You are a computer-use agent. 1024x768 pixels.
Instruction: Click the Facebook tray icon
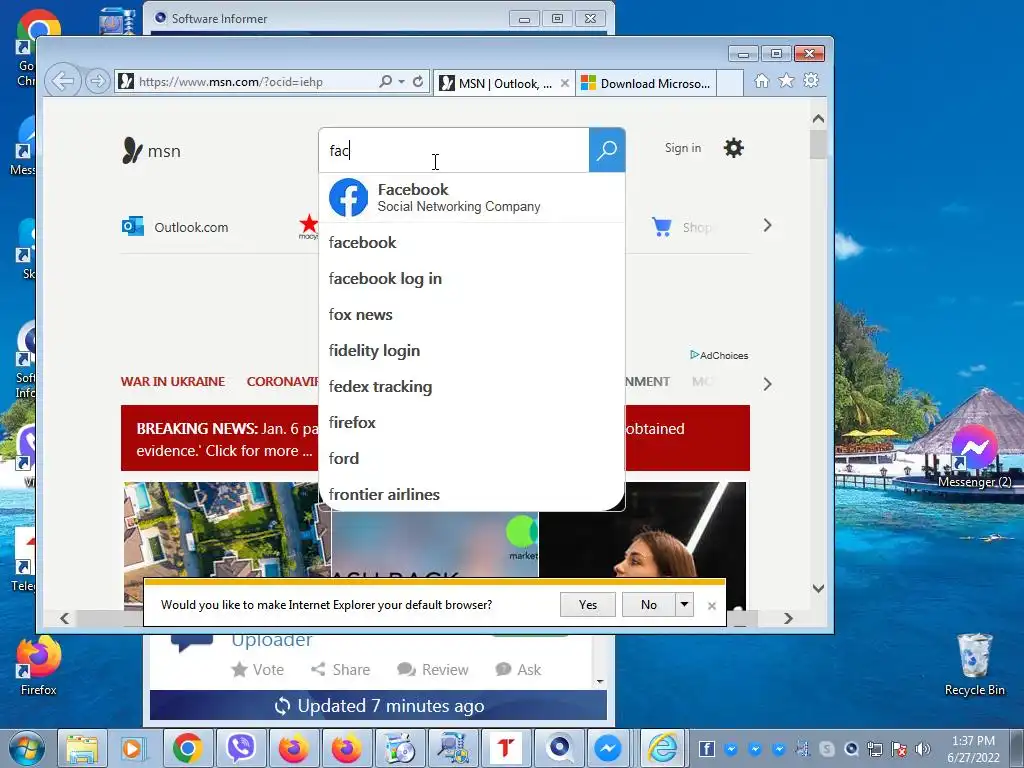(x=707, y=748)
